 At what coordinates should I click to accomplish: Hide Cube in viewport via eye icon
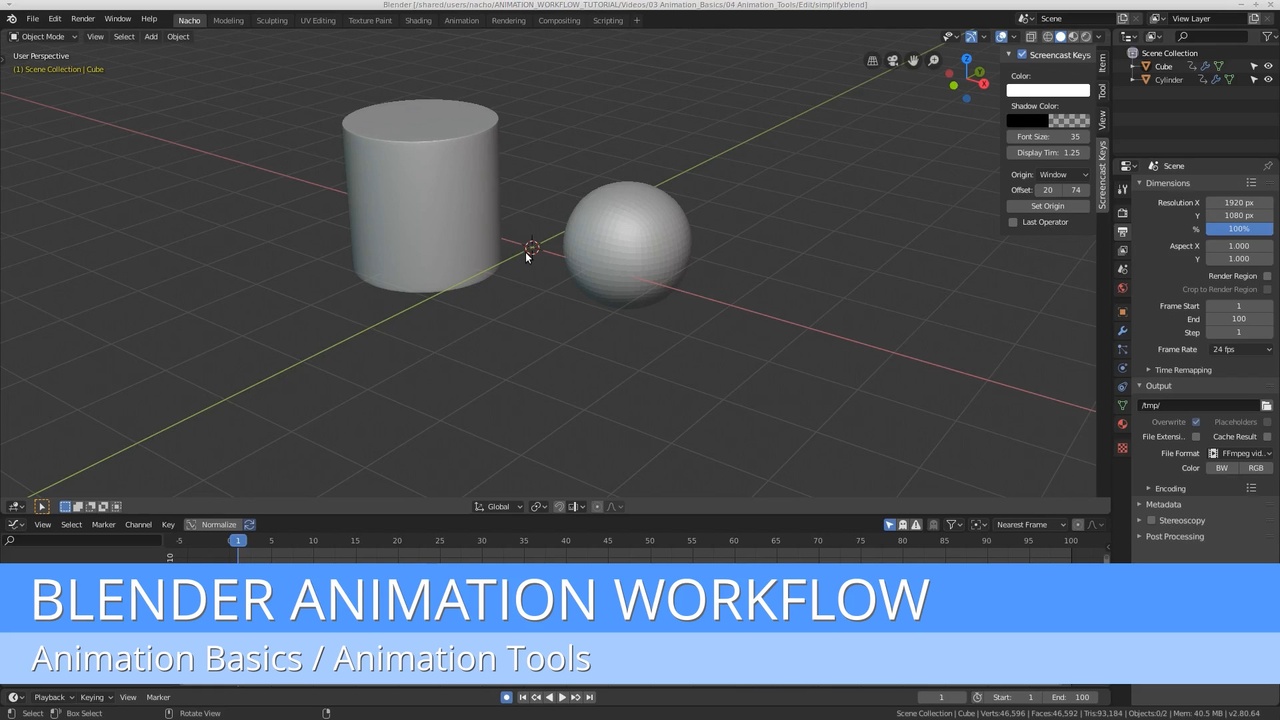click(x=1268, y=66)
